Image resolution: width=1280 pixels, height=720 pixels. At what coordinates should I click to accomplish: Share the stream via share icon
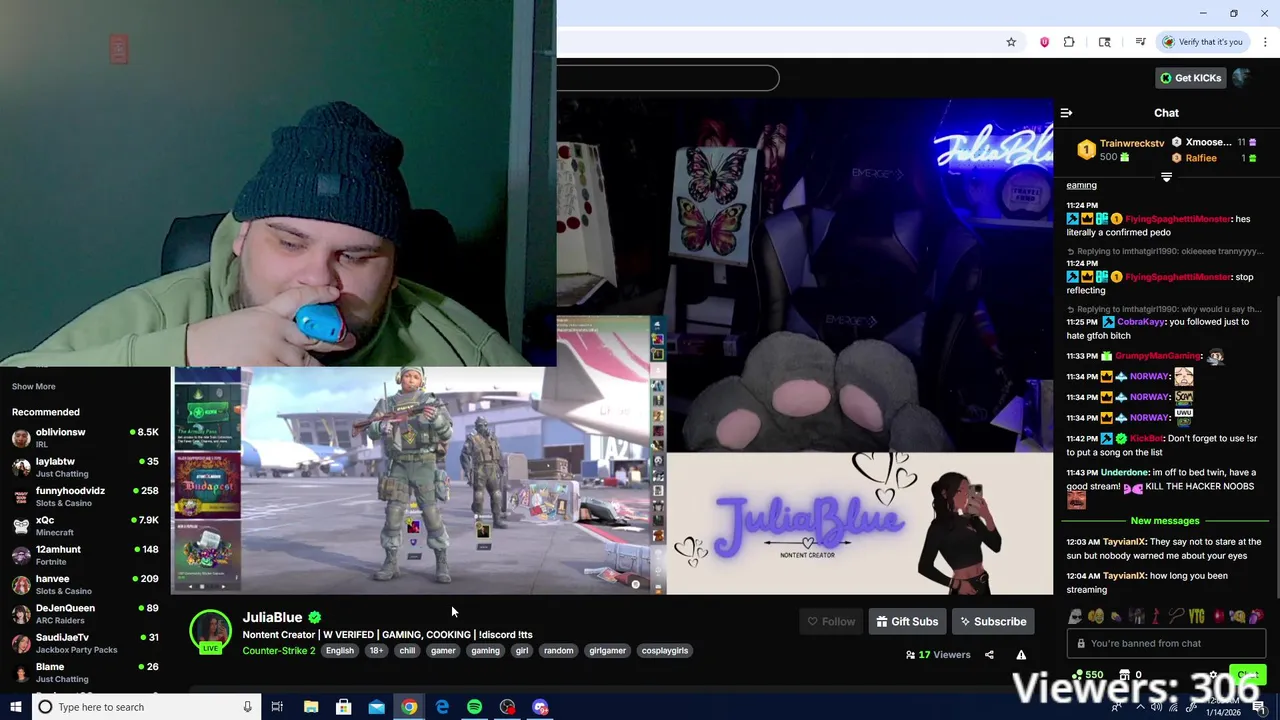[x=989, y=655]
